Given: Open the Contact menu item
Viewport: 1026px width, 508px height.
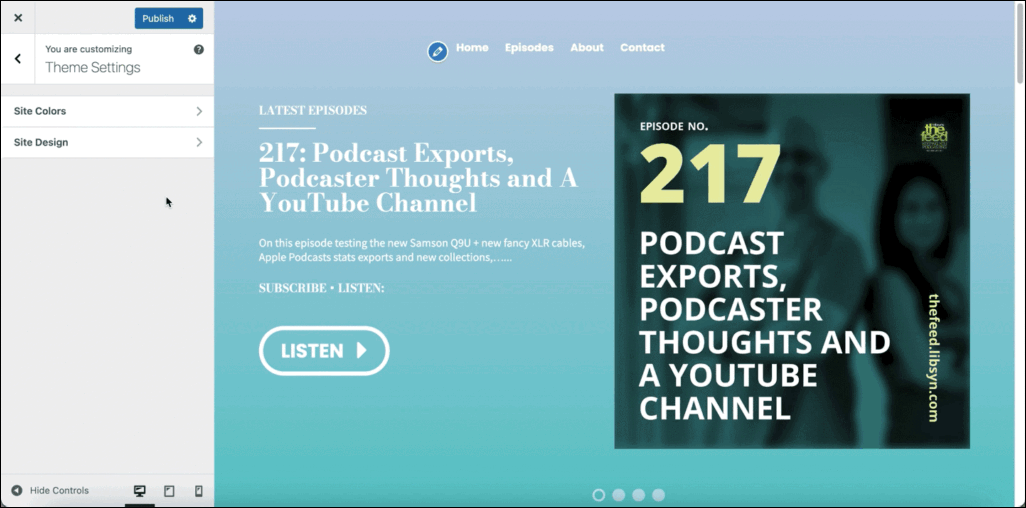Looking at the screenshot, I should 642,48.
